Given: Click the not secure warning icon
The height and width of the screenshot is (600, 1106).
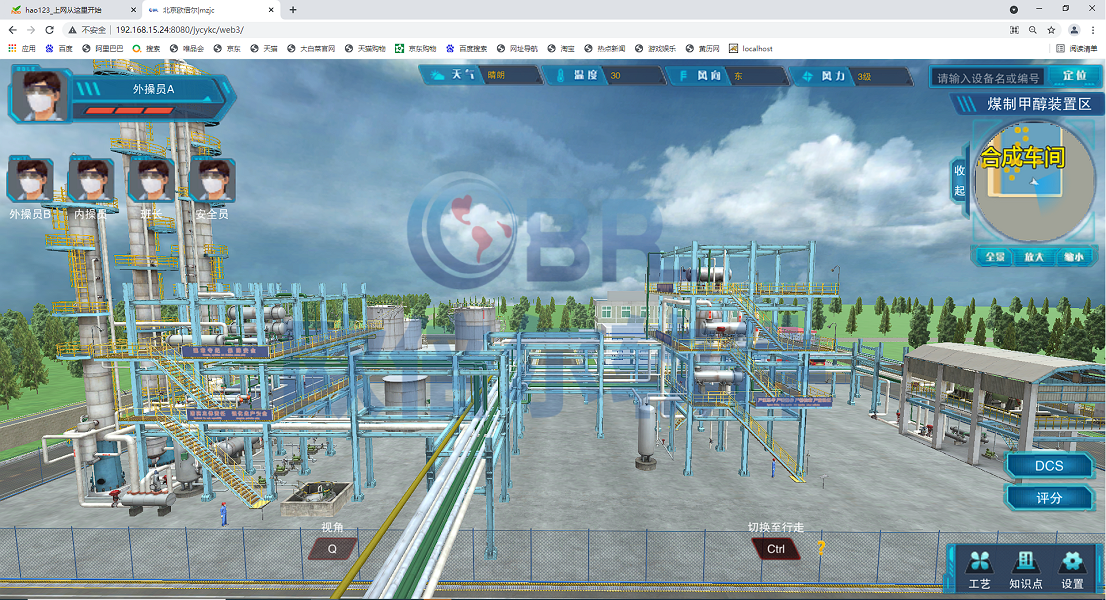Looking at the screenshot, I should [x=72, y=30].
